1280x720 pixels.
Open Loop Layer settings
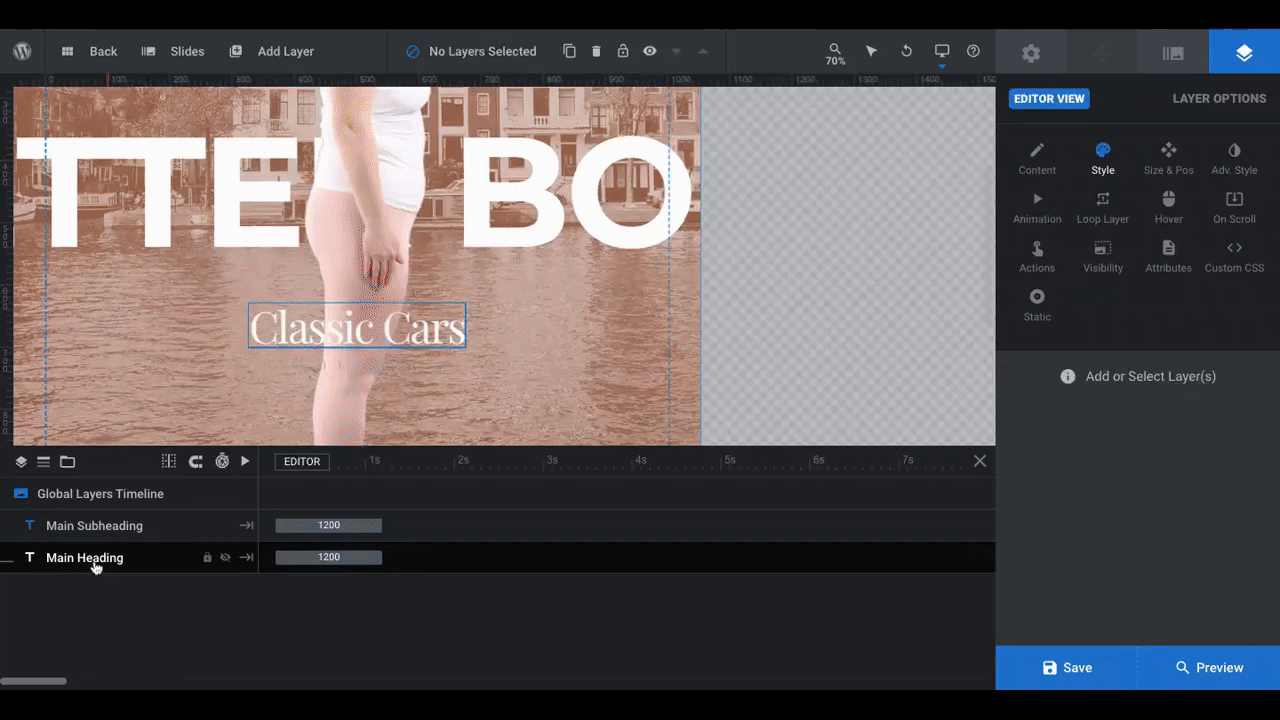1103,208
